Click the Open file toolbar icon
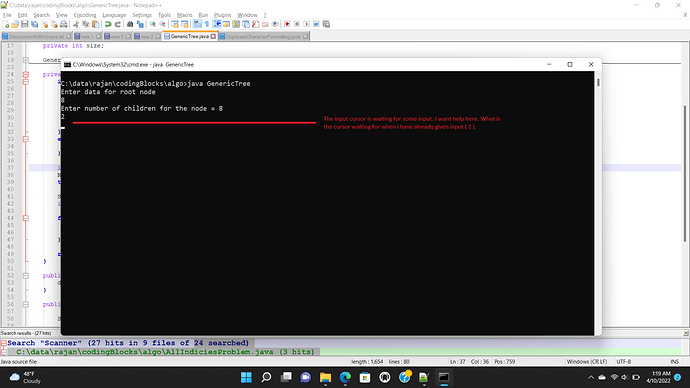Screen dimensions: 690x388 [15, 24]
